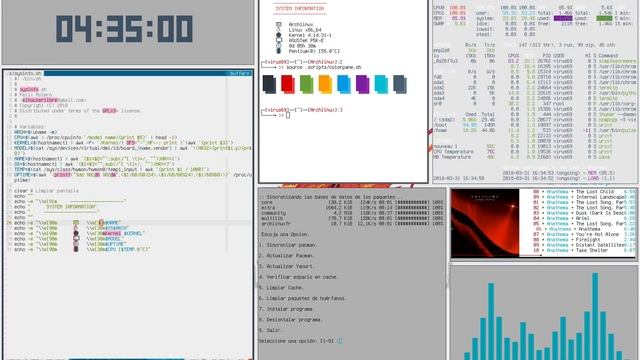640x360 pixels.
Task: Click the Buffers label in editor tabline
Action: [239, 73]
